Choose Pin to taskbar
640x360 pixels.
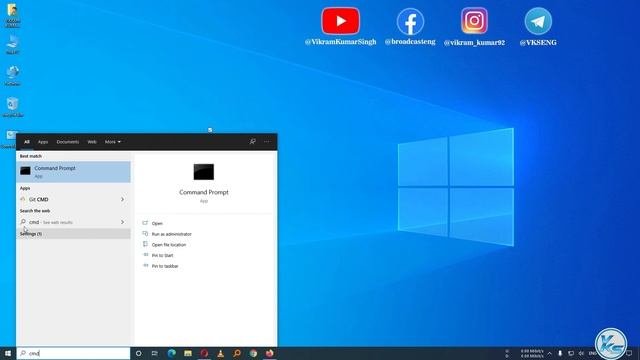[165, 266]
